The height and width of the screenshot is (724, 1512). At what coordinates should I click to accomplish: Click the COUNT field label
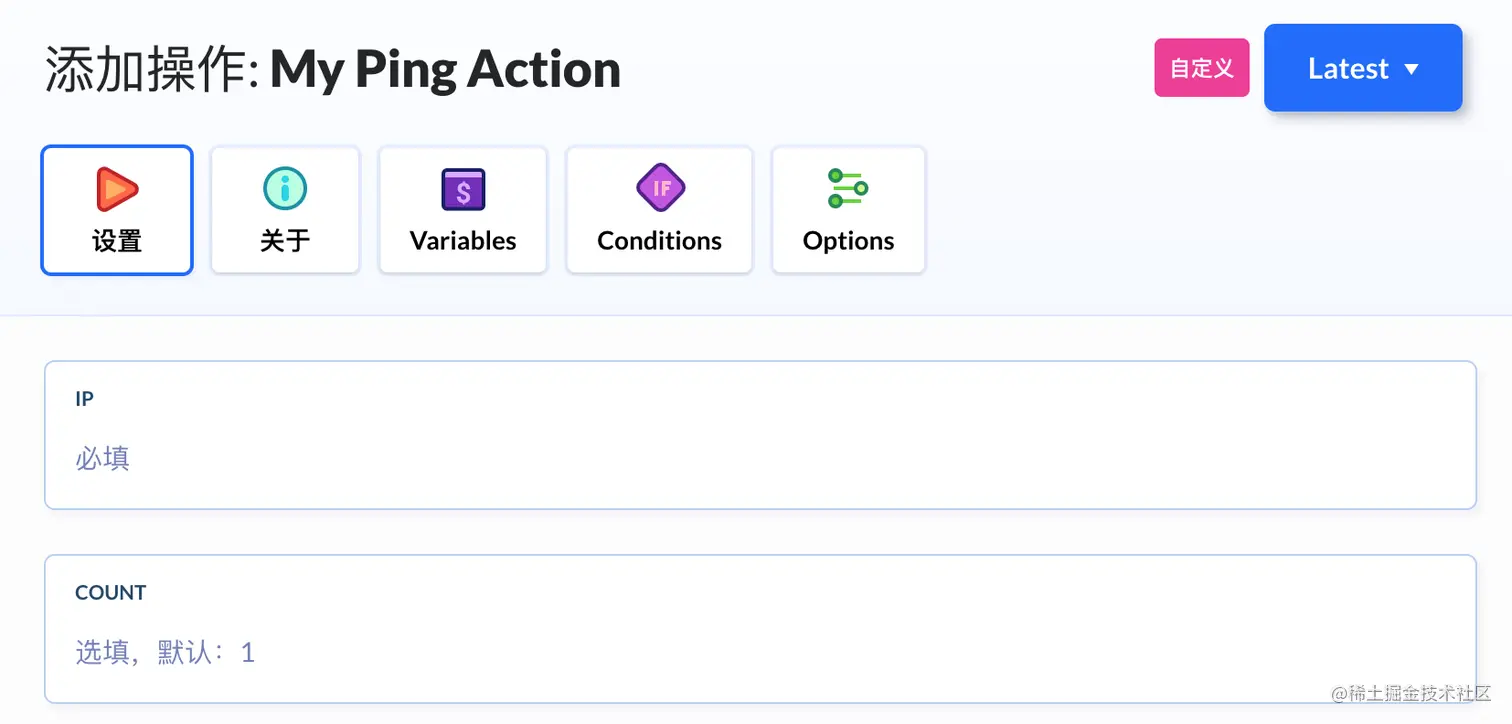(x=111, y=593)
